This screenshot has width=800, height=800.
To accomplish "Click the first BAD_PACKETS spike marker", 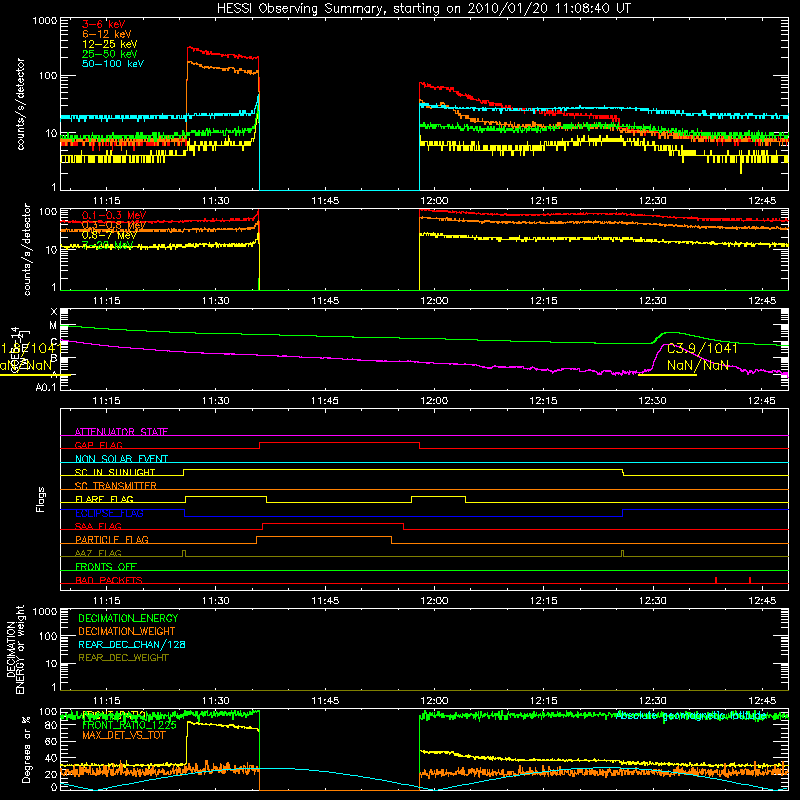I will click(x=716, y=580).
